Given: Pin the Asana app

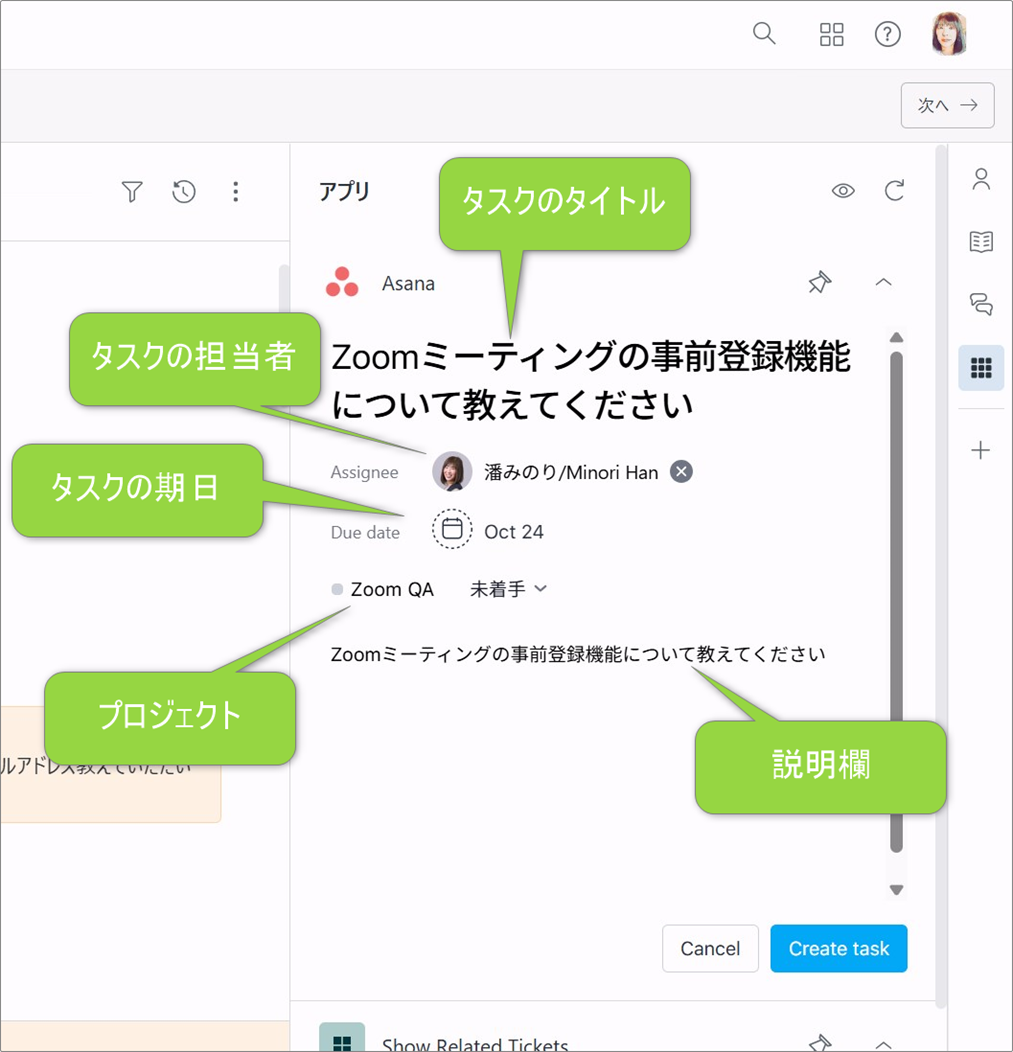Looking at the screenshot, I should tap(819, 283).
